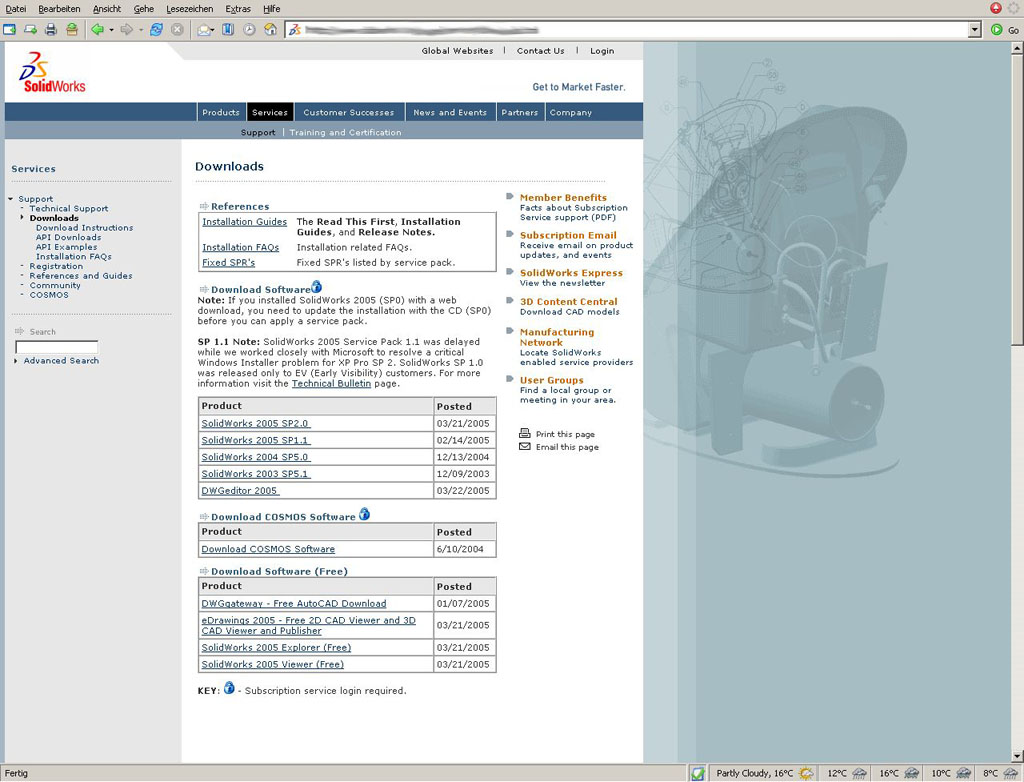Click the 3D Content Central link
The height and width of the screenshot is (782, 1024).
pos(568,302)
